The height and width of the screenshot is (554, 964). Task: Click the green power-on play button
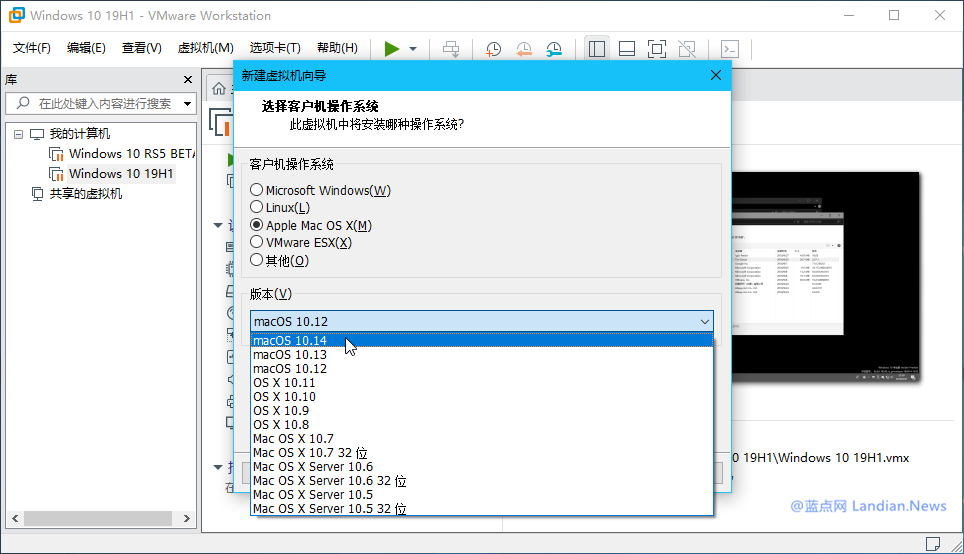tap(392, 49)
